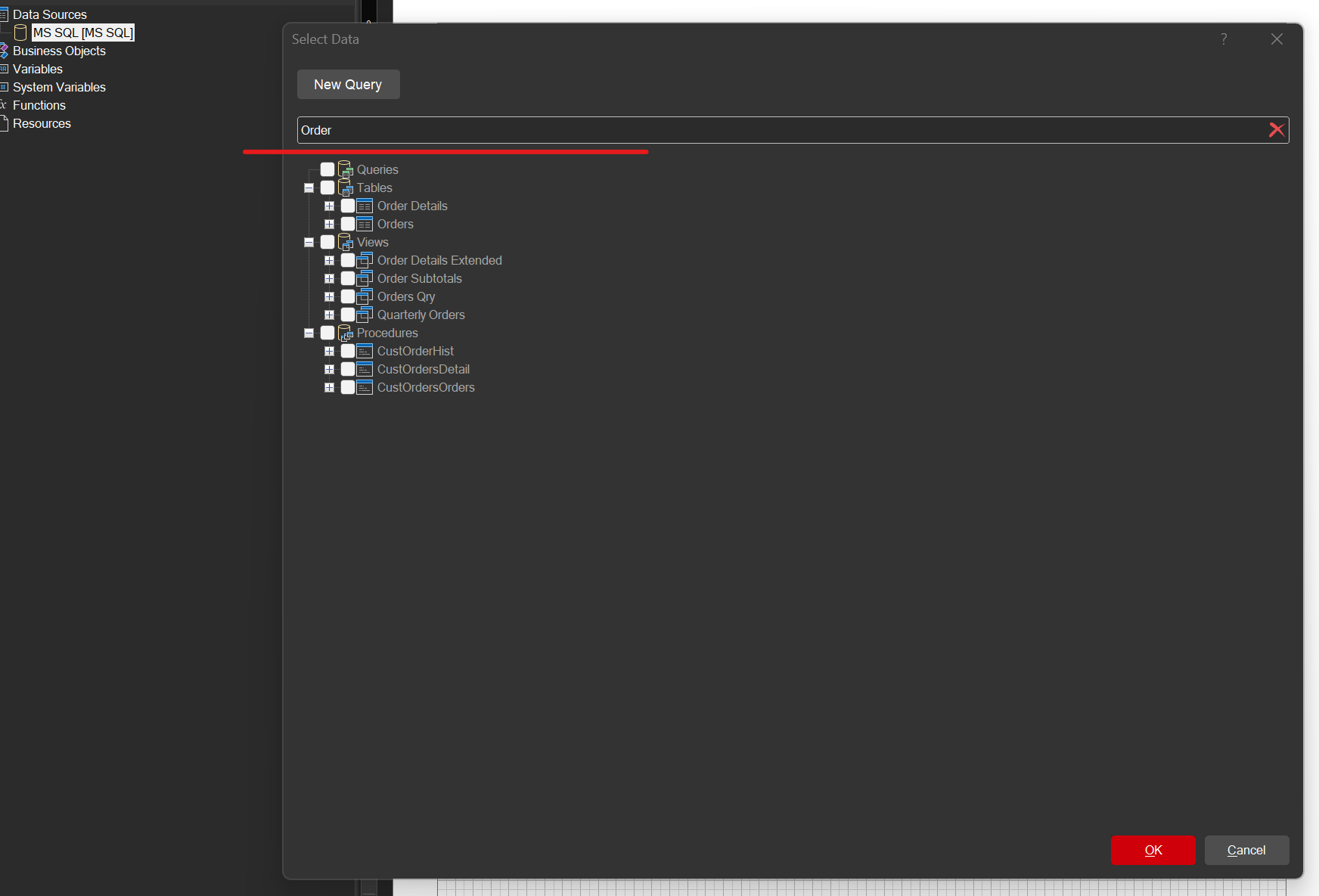Select the Quarterly Orders checkbox
The width and height of the screenshot is (1319, 896).
pos(348,315)
